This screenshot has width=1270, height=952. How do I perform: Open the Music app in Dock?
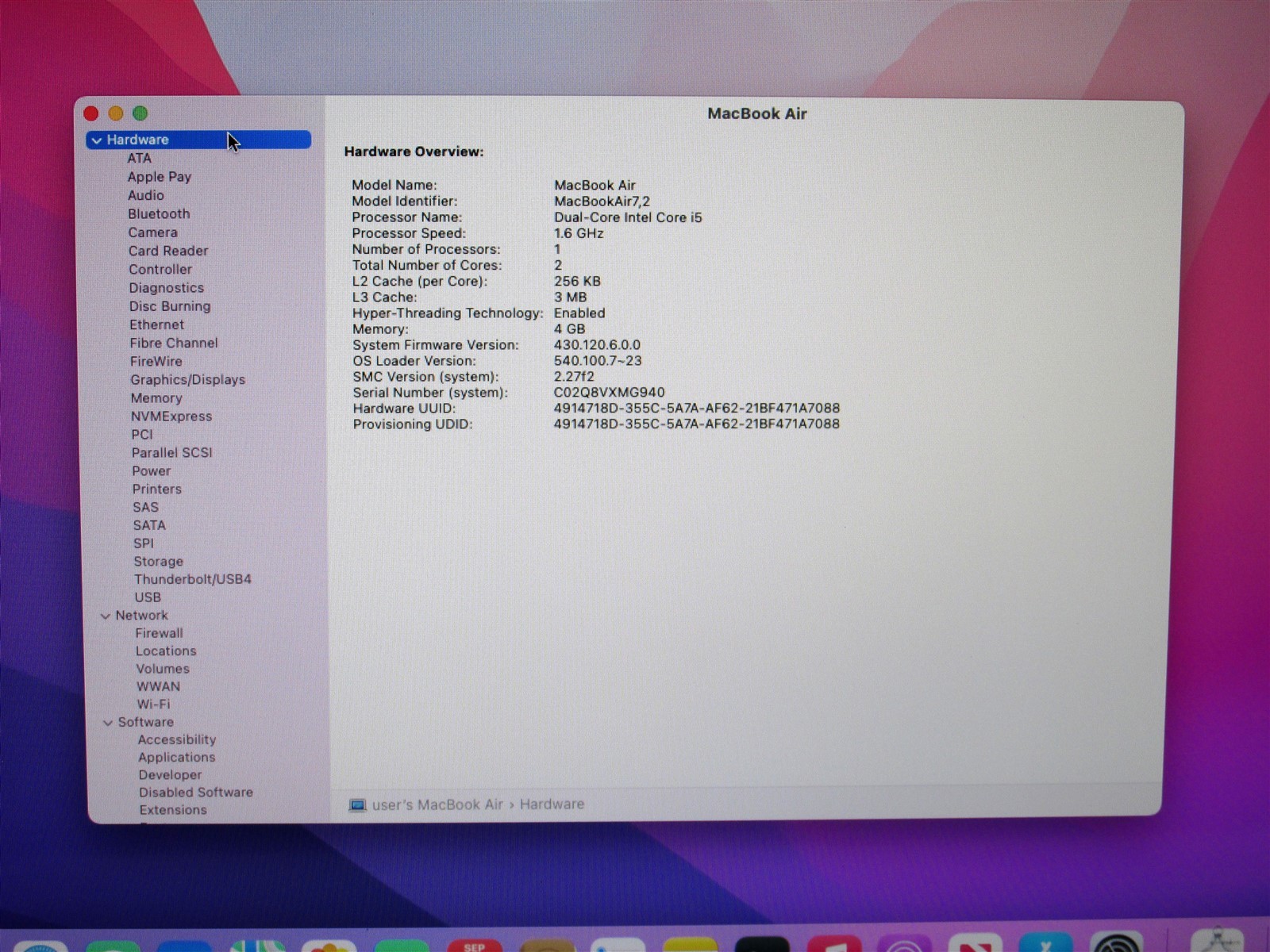pyautogui.click(x=833, y=946)
